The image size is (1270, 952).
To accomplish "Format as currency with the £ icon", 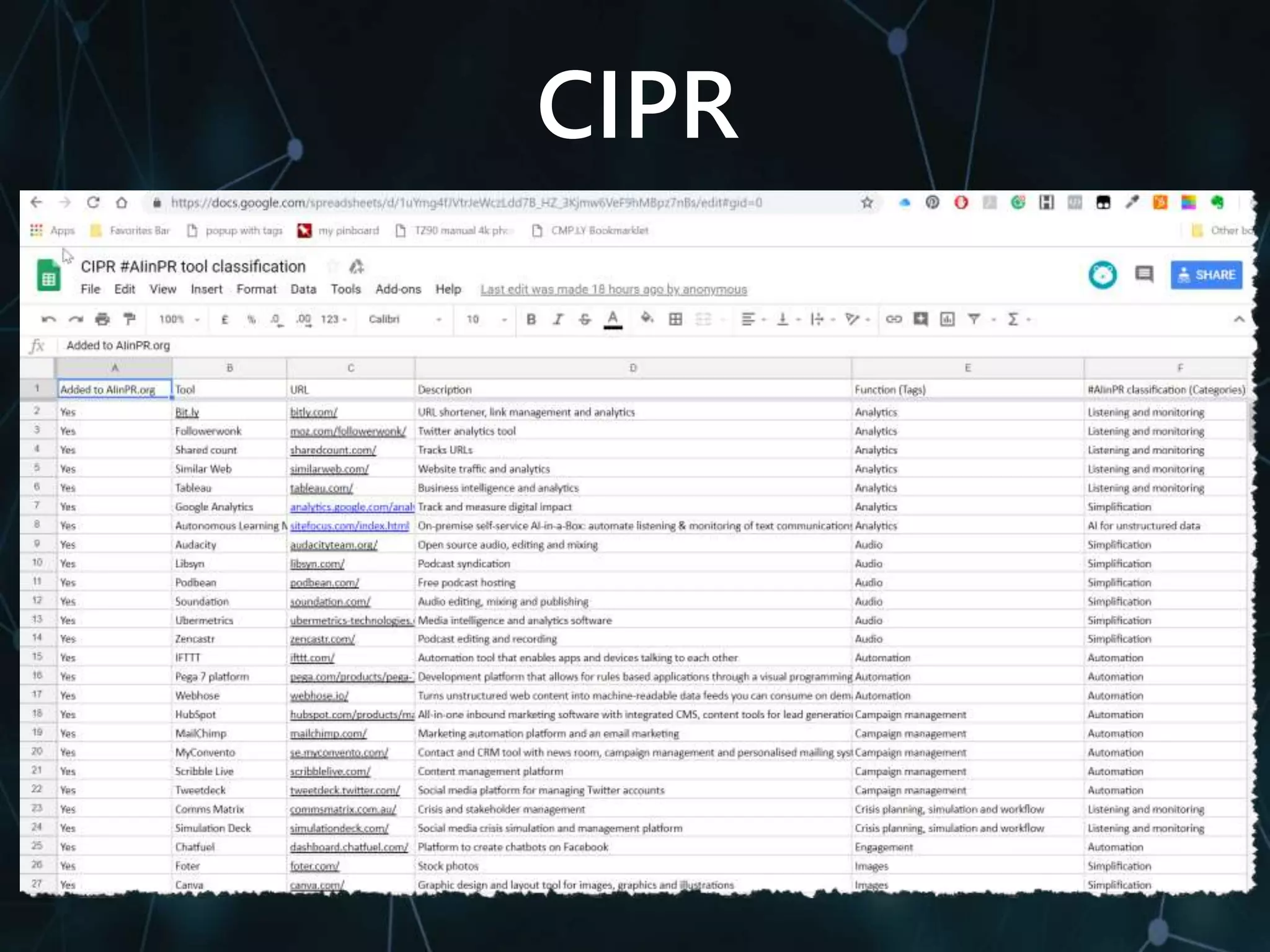I will tap(225, 319).
